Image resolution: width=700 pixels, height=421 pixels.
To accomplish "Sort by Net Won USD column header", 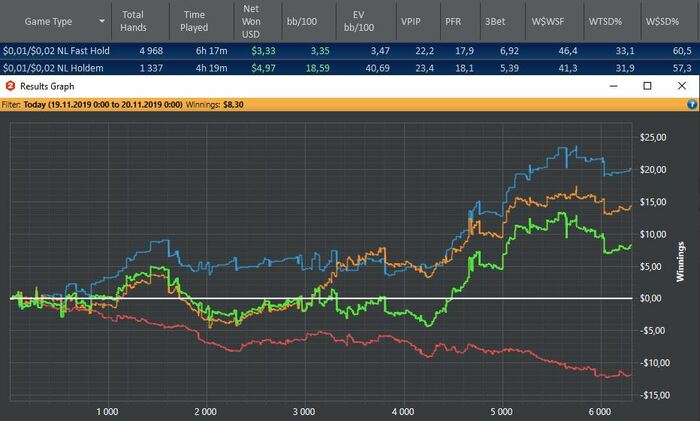I will click(251, 21).
